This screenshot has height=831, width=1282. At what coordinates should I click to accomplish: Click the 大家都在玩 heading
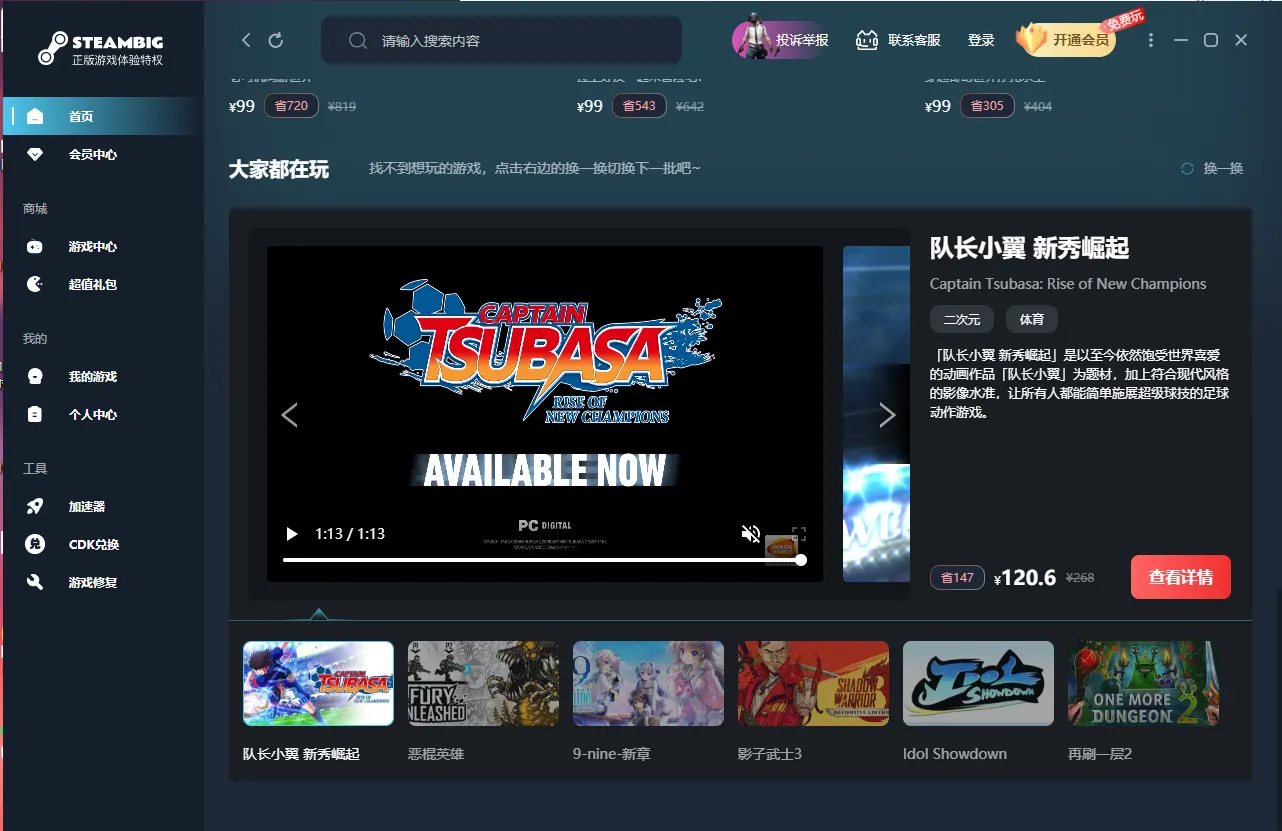coord(279,169)
